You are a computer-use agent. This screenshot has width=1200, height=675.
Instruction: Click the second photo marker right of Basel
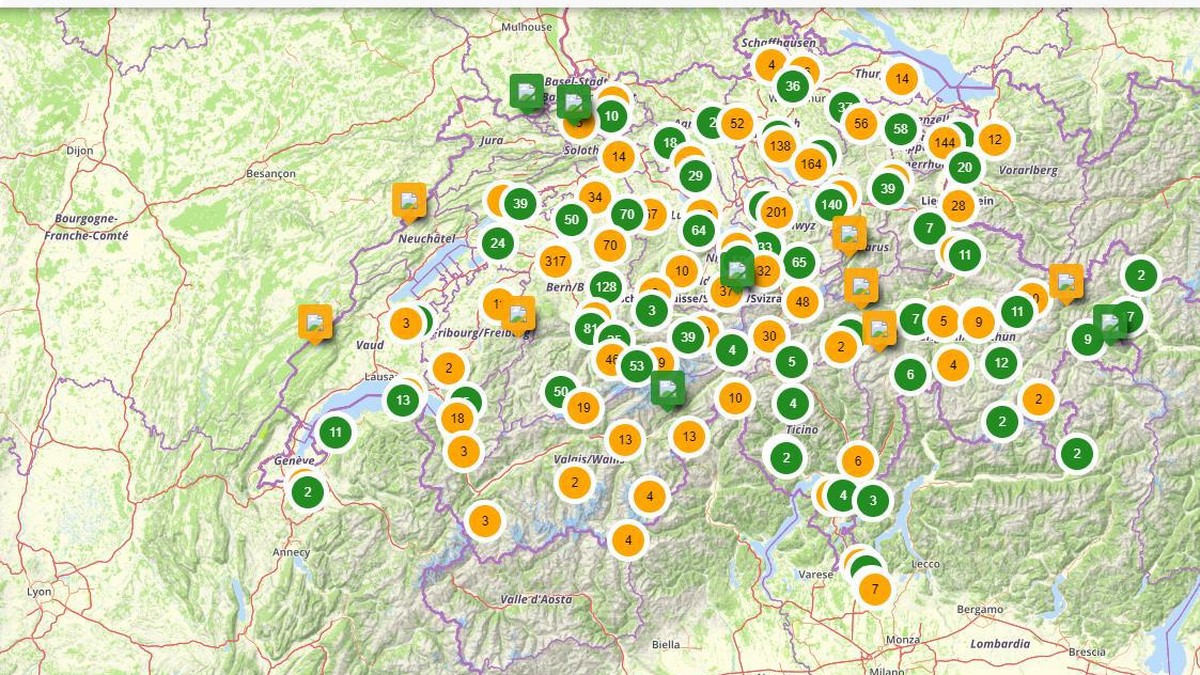(575, 101)
